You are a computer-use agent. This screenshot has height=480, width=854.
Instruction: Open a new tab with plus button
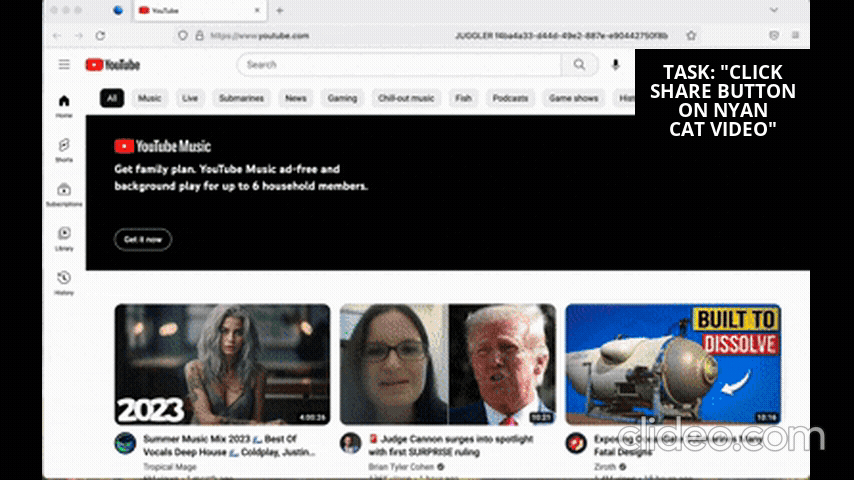pos(279,10)
